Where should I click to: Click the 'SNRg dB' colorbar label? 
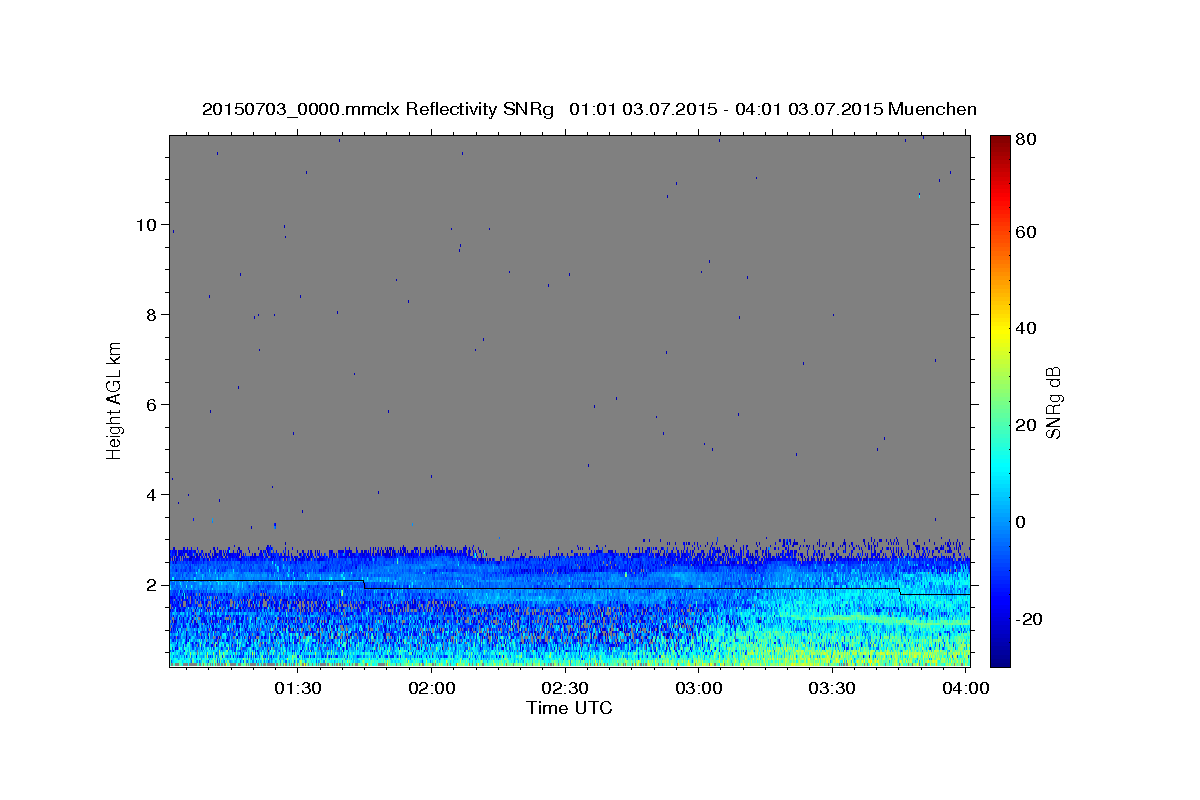(x=1052, y=401)
